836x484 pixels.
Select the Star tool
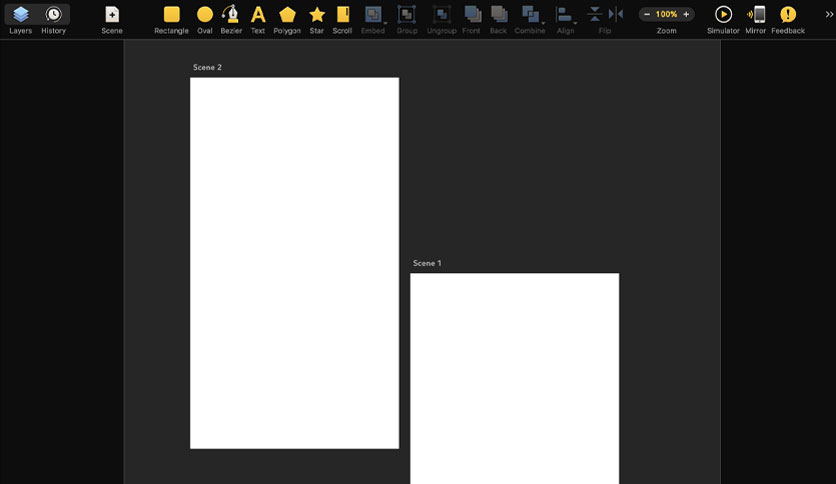(317, 20)
